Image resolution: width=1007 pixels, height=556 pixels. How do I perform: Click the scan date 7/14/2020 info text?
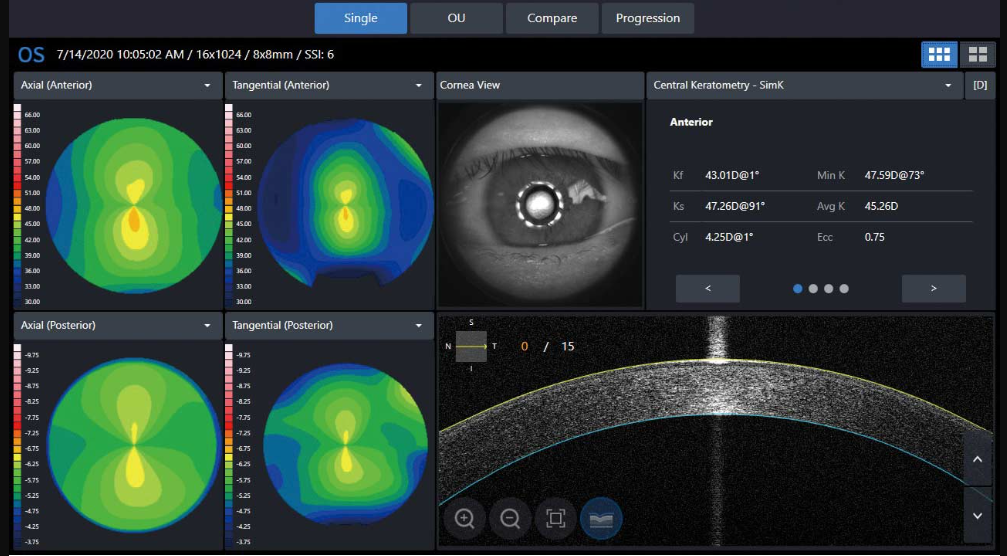tap(195, 55)
